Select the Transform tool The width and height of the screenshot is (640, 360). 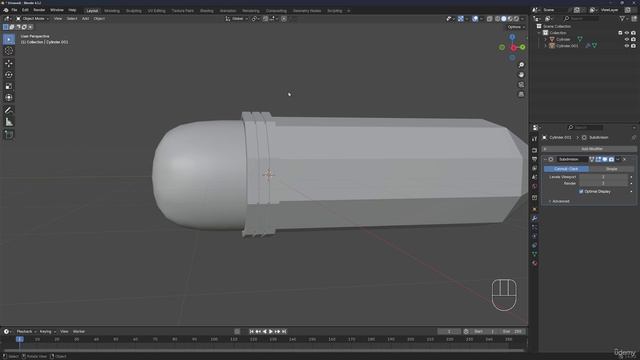click(x=9, y=98)
